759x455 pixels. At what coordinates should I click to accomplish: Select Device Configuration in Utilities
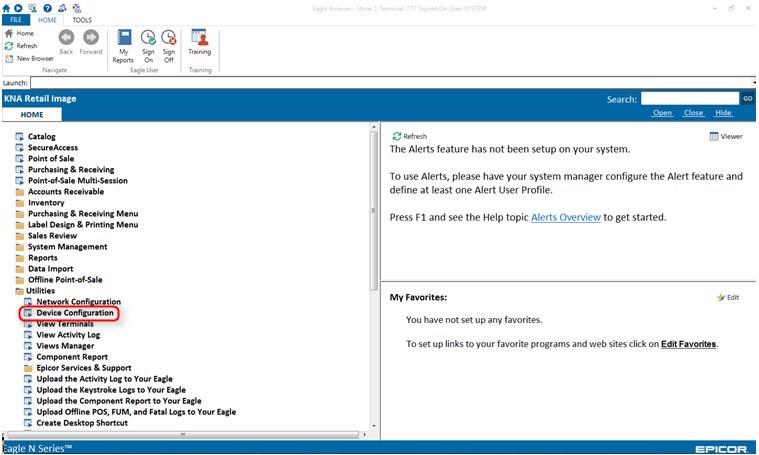pos(75,313)
